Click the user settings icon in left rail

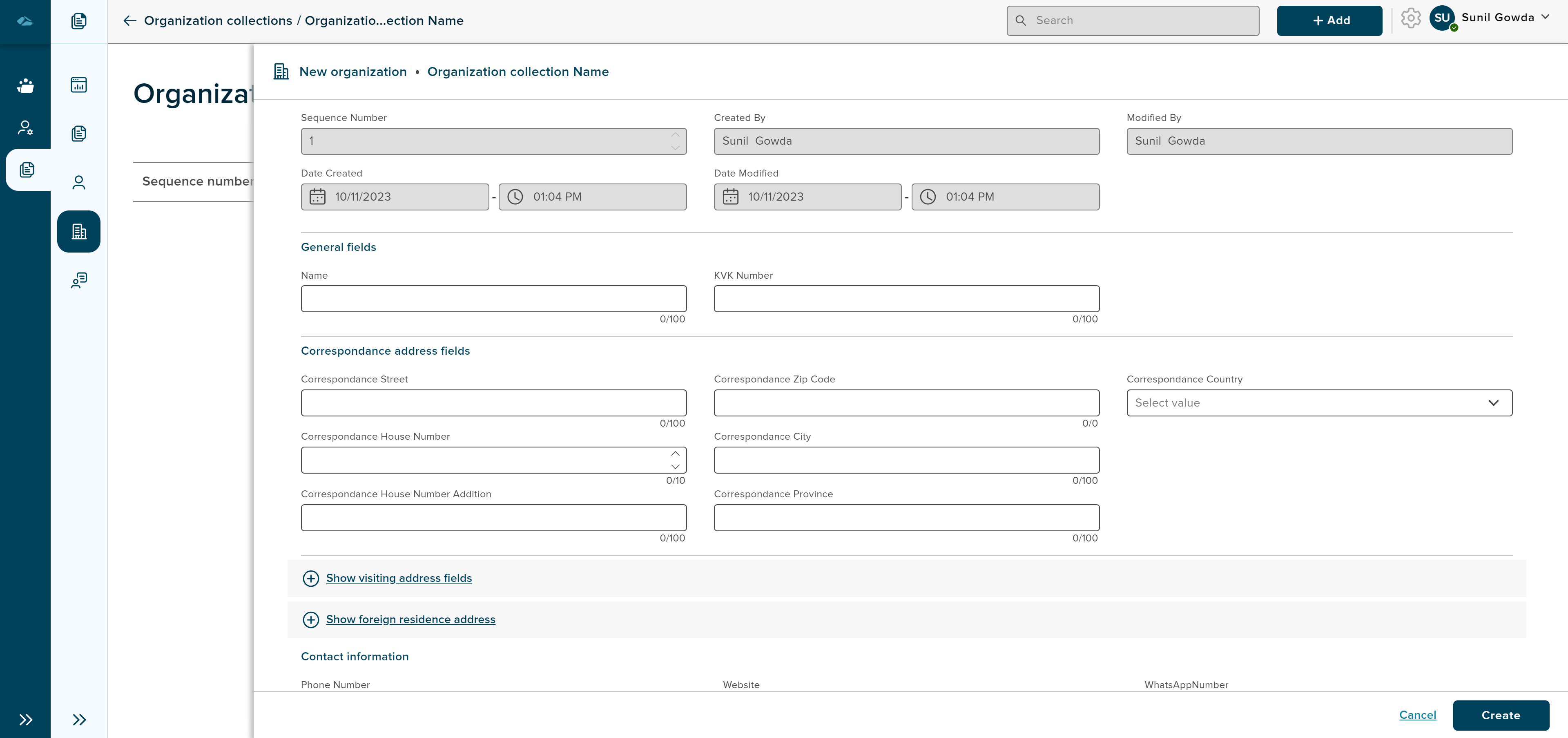tap(25, 127)
